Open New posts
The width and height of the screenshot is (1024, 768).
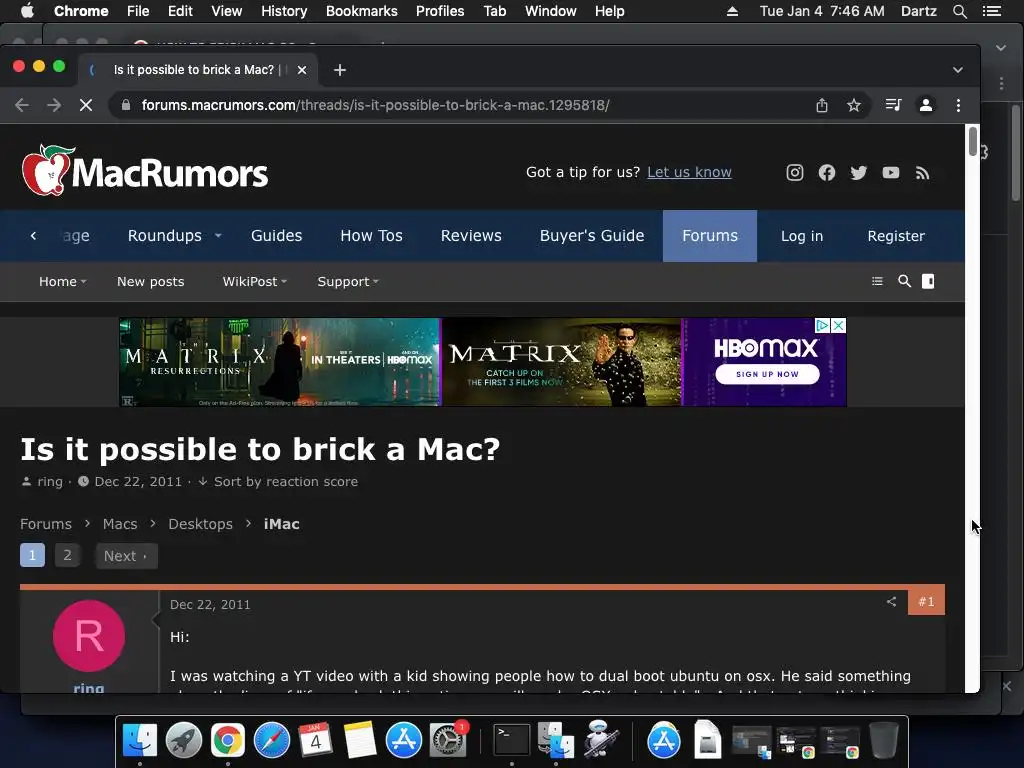(150, 281)
